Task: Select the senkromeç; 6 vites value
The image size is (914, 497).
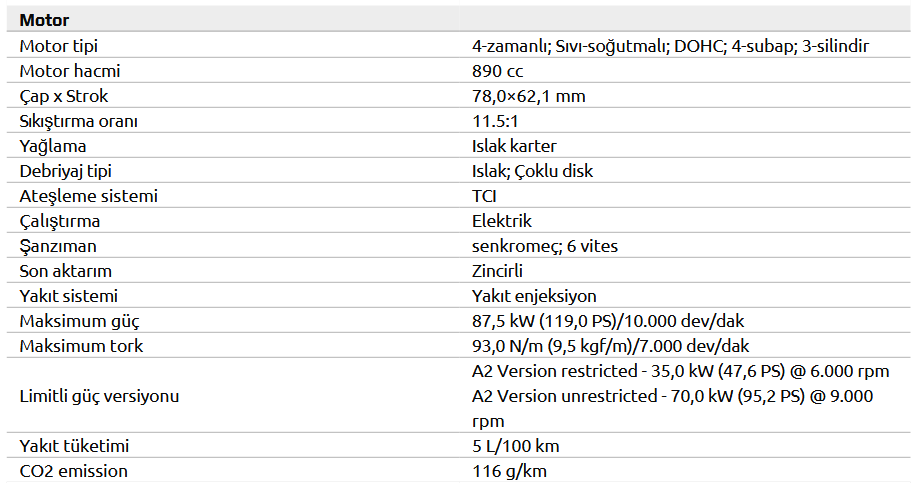Action: click(551, 246)
